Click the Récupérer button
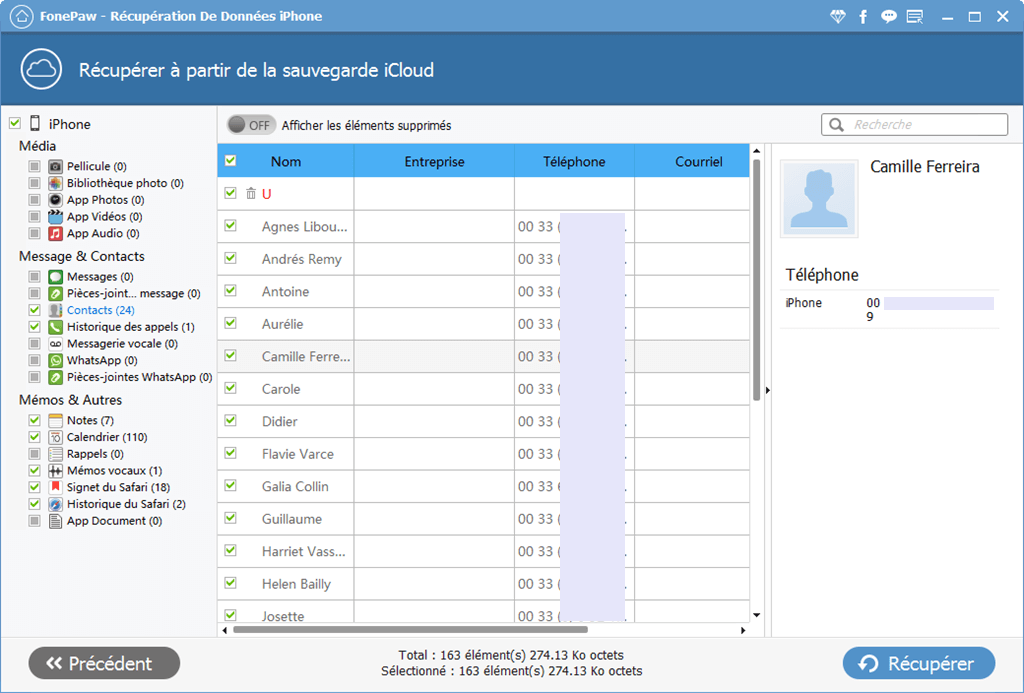The height and width of the screenshot is (693, 1024). click(919, 664)
